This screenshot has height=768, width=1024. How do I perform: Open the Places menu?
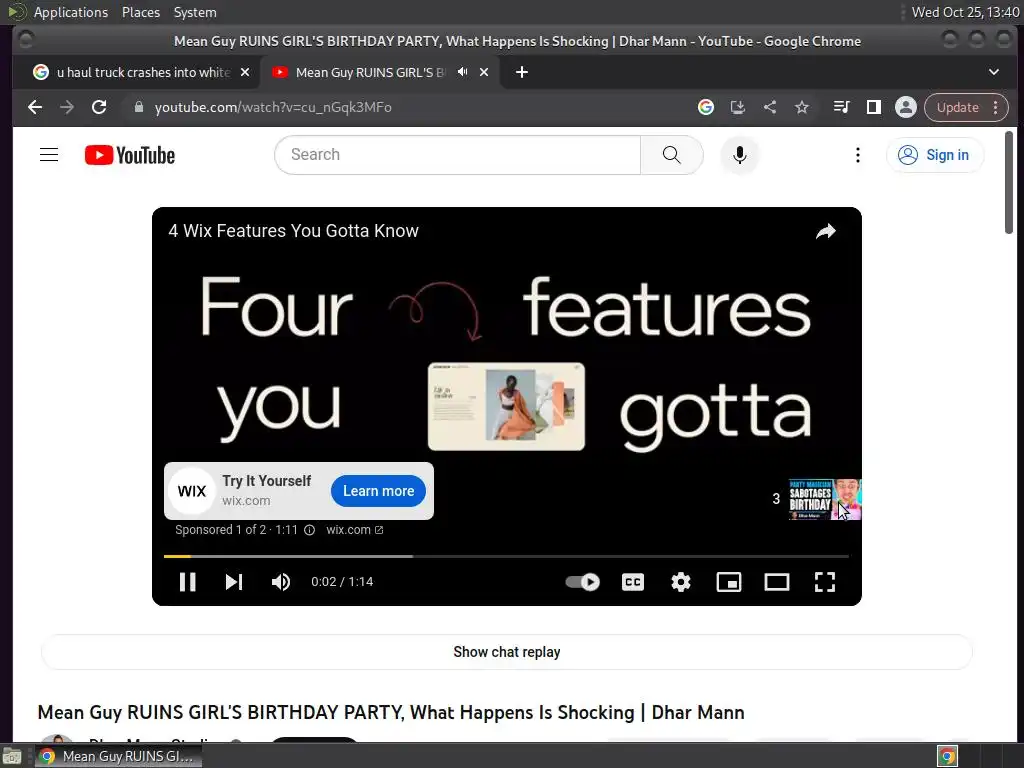click(141, 12)
